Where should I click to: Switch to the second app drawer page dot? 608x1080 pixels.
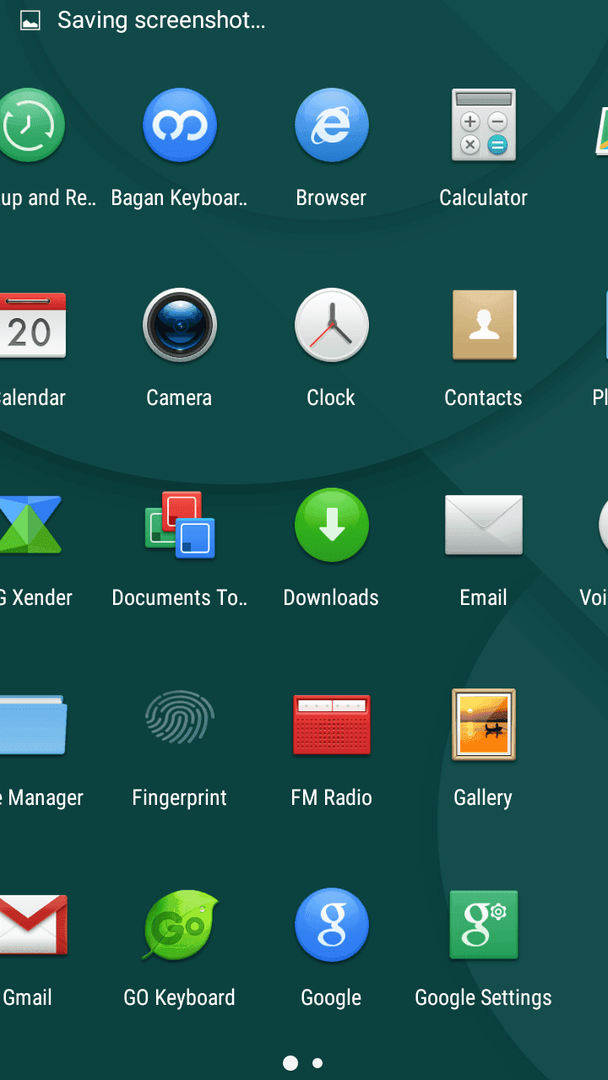(x=317, y=1063)
